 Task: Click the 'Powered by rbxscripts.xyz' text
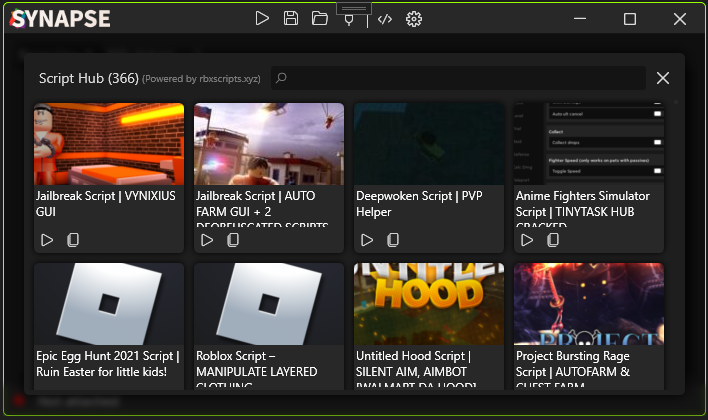click(x=201, y=79)
